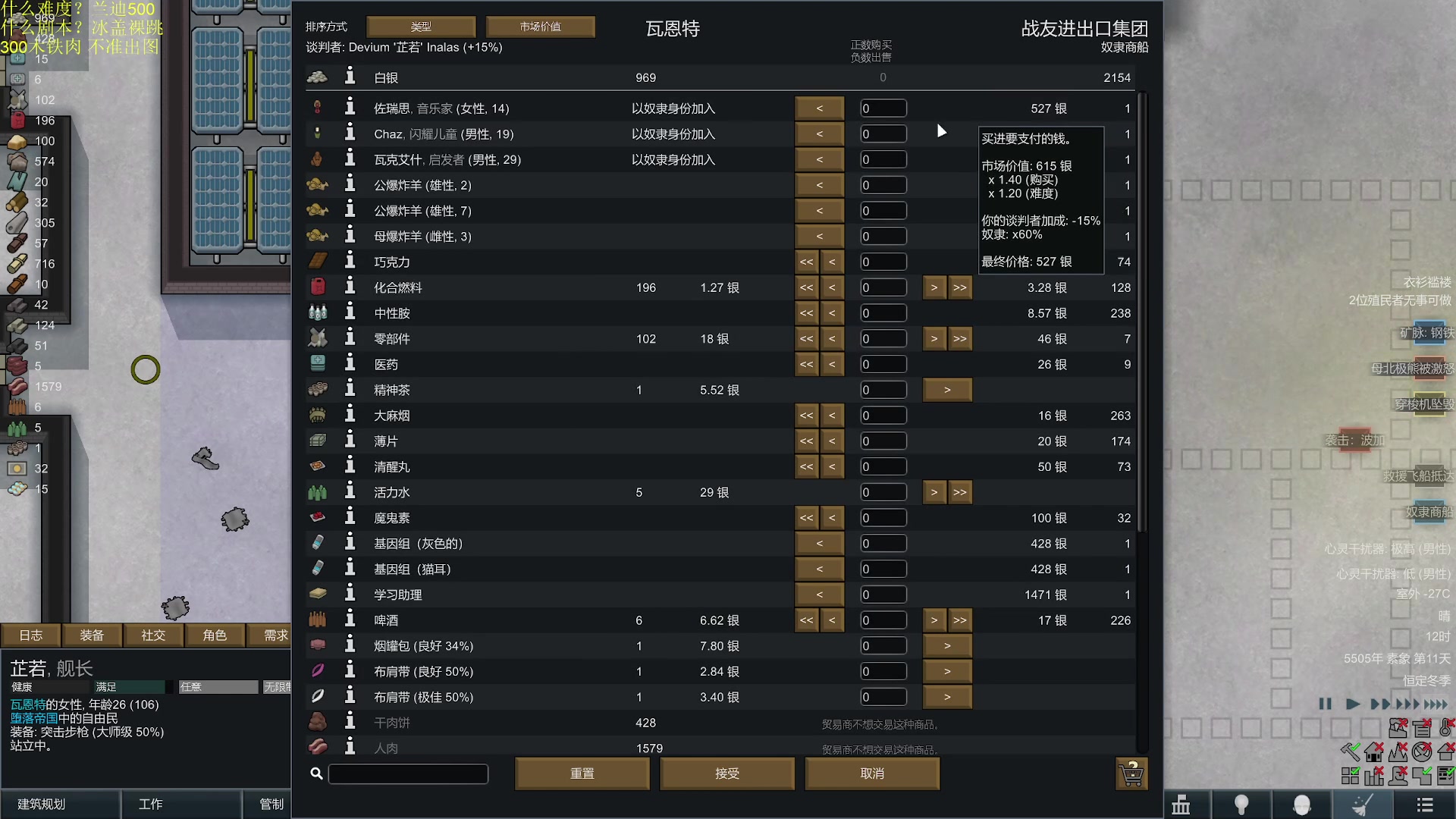Open the research lightbulb icon
This screenshot has height=819, width=1456.
tap(1241, 805)
